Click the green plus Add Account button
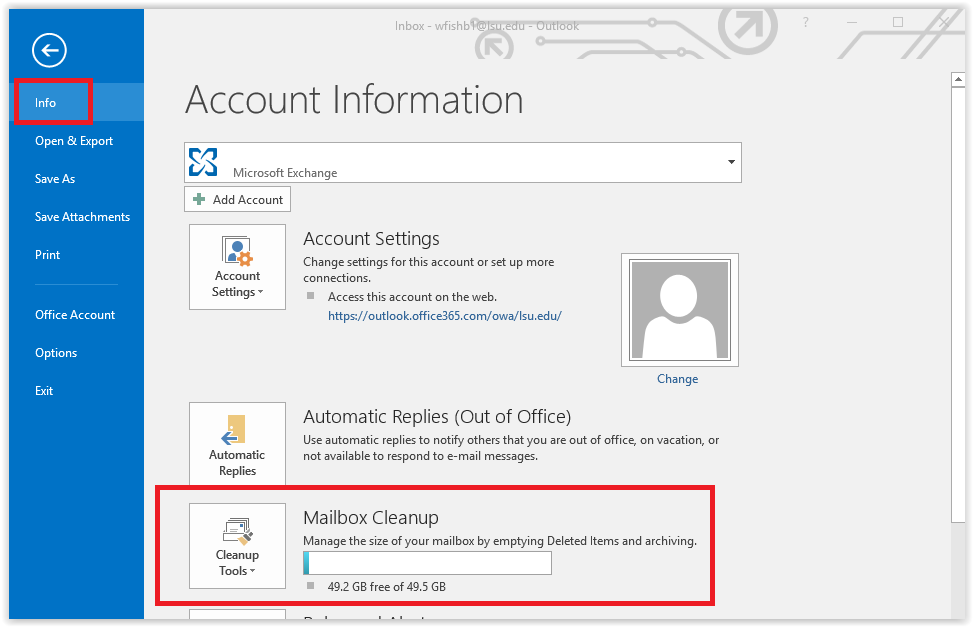Viewport: 973px width, 627px height. pos(237,199)
